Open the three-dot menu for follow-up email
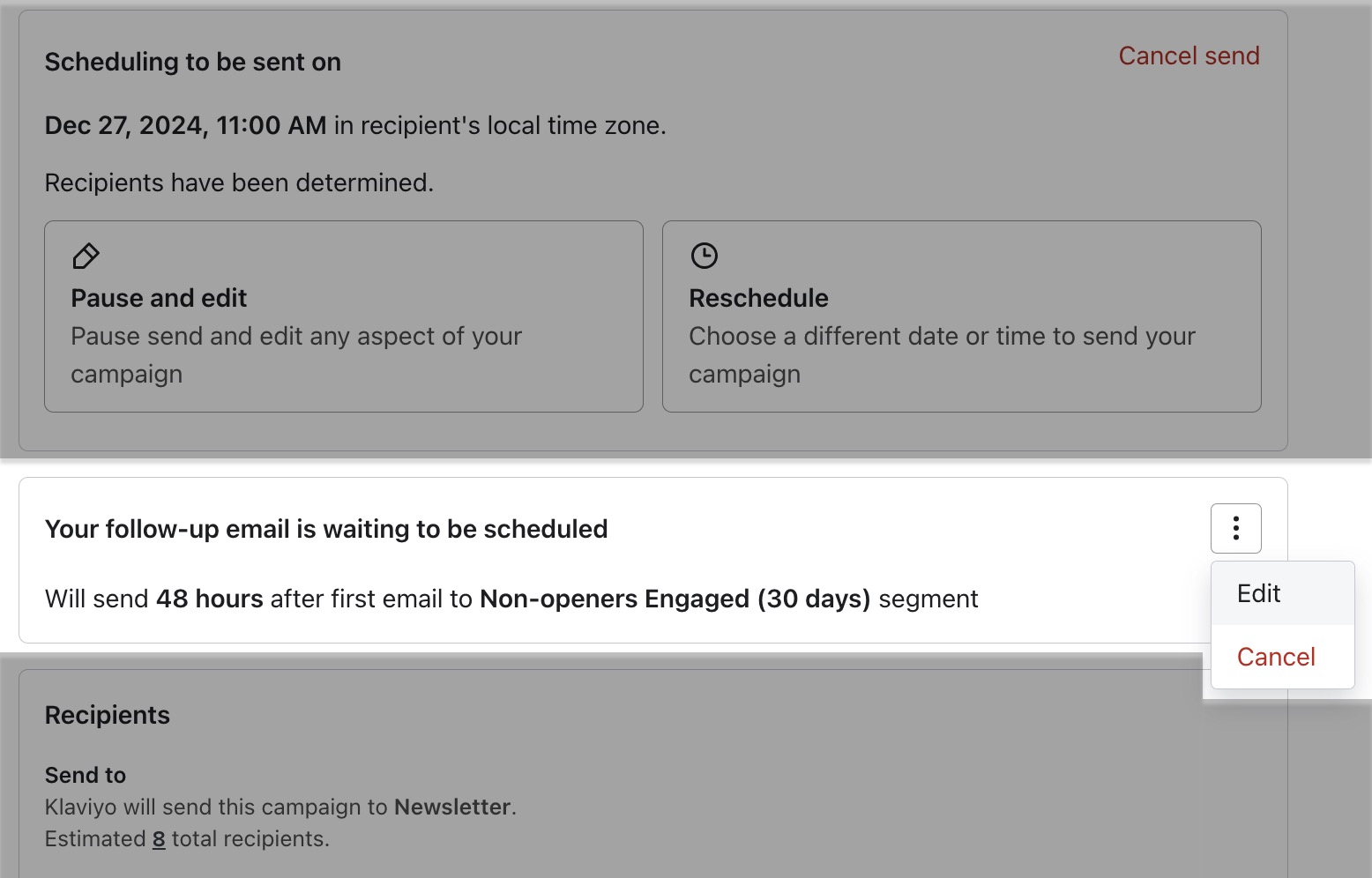This screenshot has height=878, width=1372. (x=1235, y=528)
